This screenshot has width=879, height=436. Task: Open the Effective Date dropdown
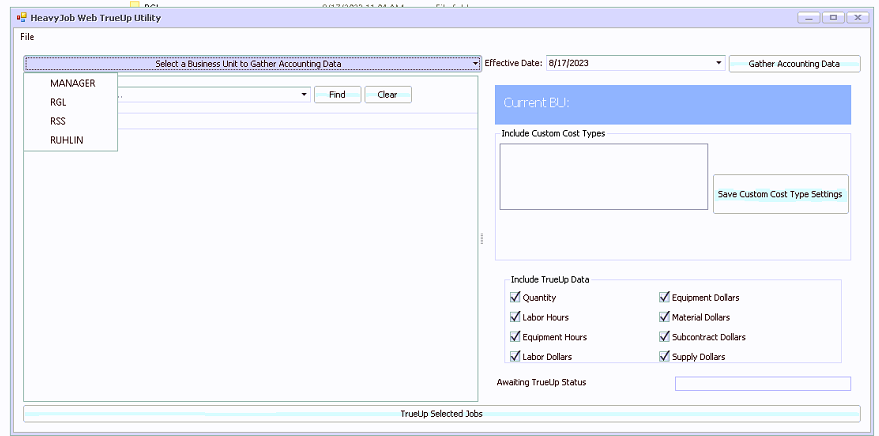(719, 64)
